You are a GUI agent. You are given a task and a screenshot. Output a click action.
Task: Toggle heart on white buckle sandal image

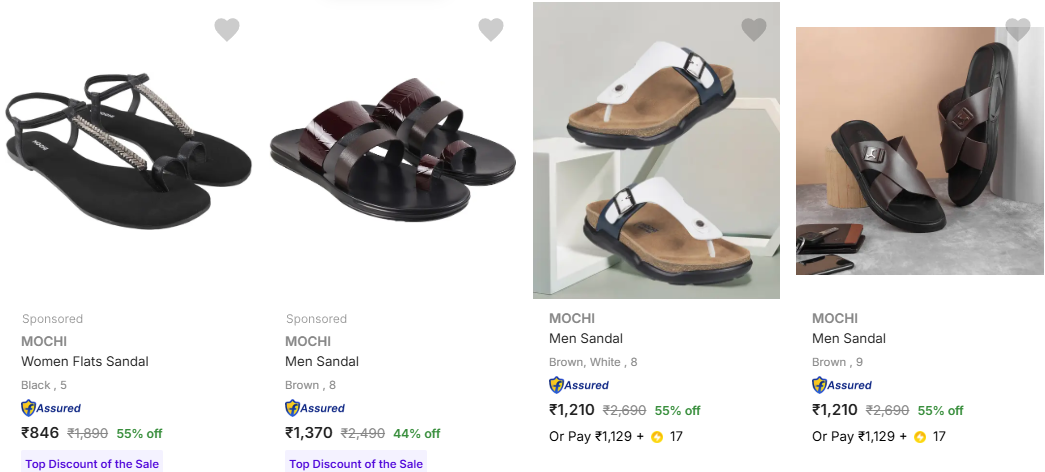pyautogui.click(x=754, y=30)
